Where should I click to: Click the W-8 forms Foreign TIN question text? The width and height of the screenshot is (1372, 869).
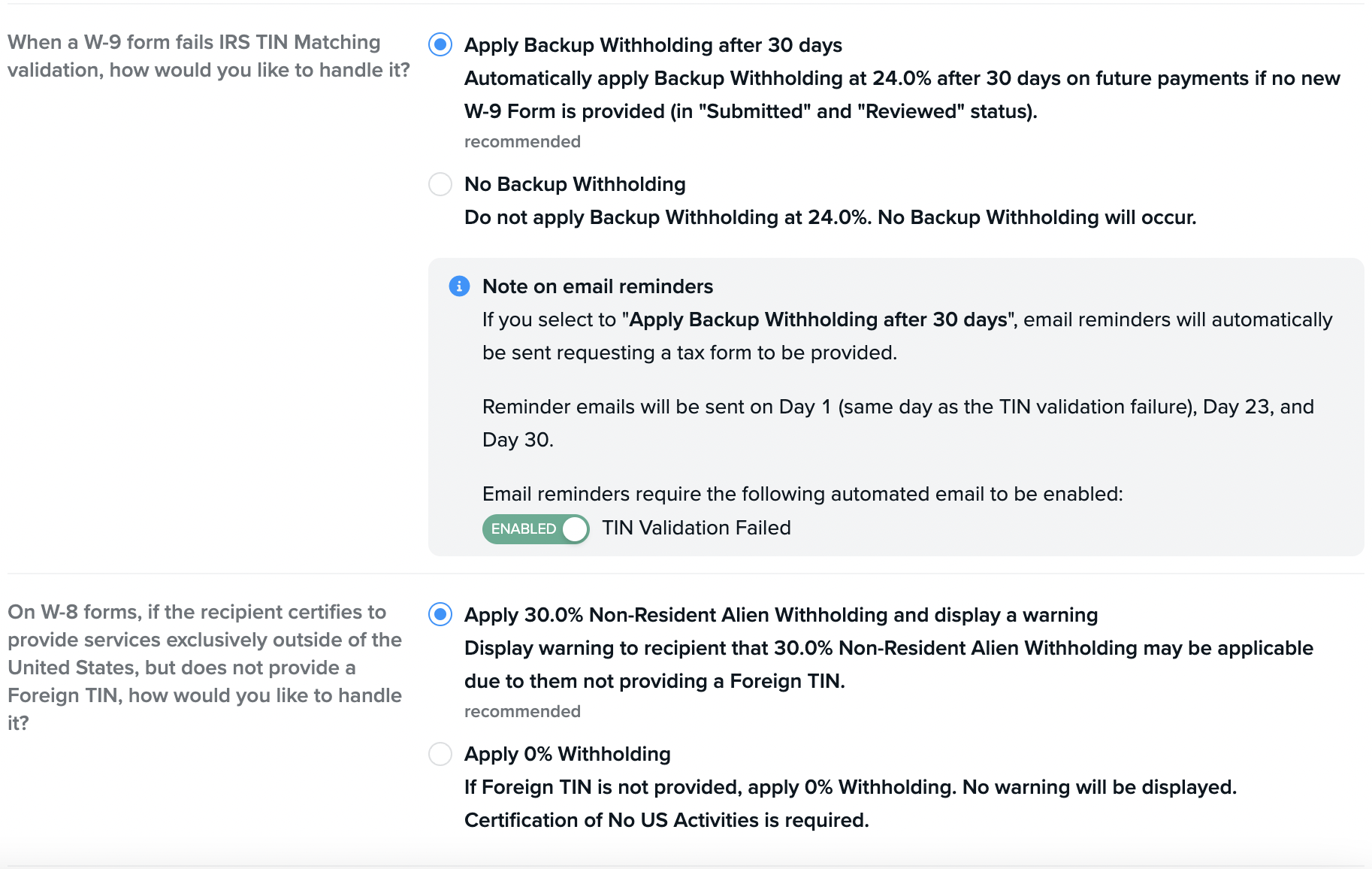[204, 668]
